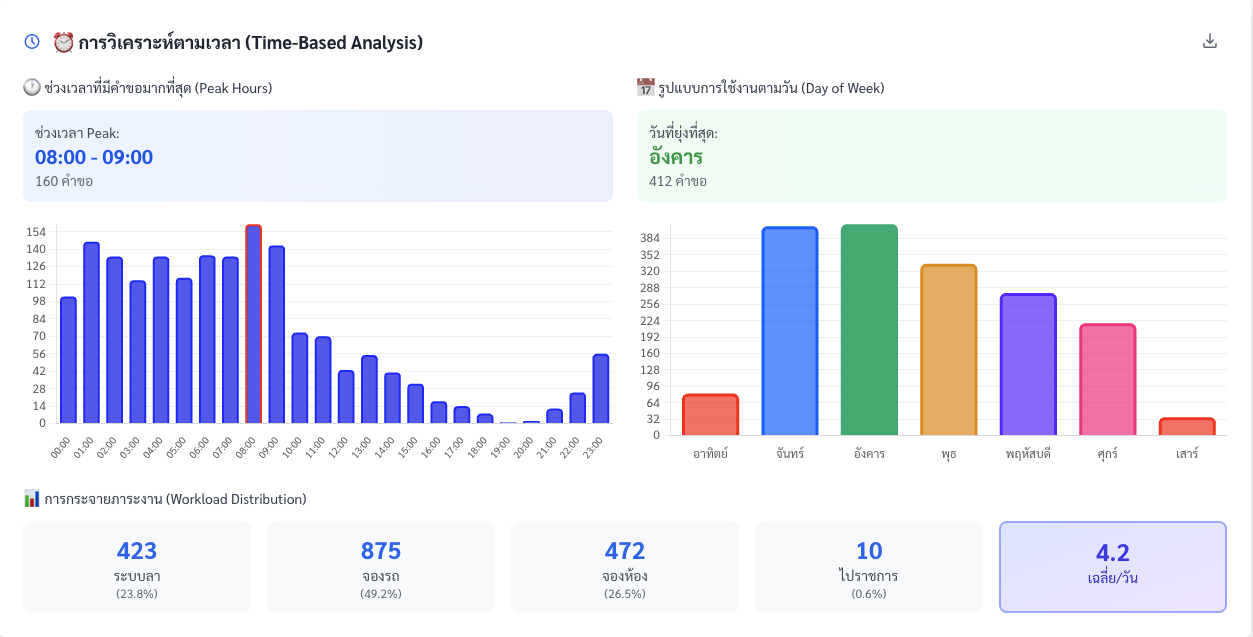The image size is (1253, 637).
Task: Click the orange พุธ bar
Action: coord(948,350)
